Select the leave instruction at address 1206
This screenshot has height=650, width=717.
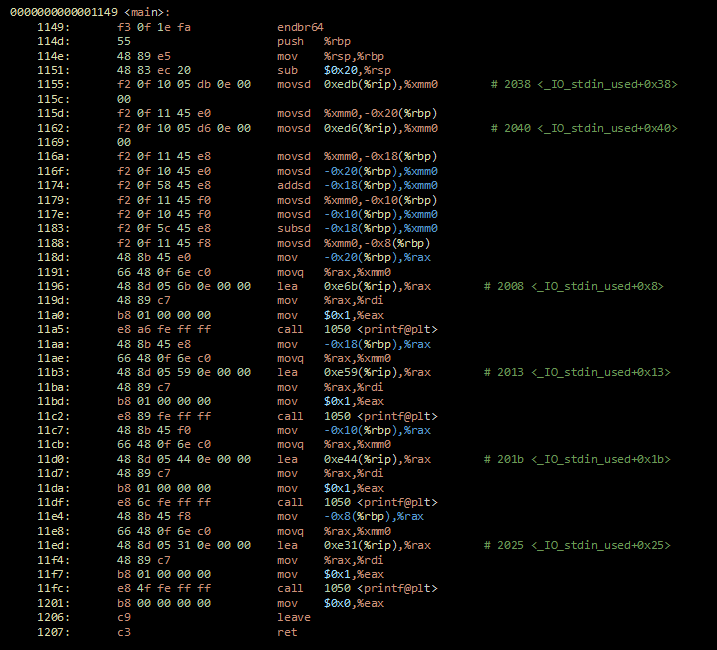pyautogui.click(x=294, y=617)
